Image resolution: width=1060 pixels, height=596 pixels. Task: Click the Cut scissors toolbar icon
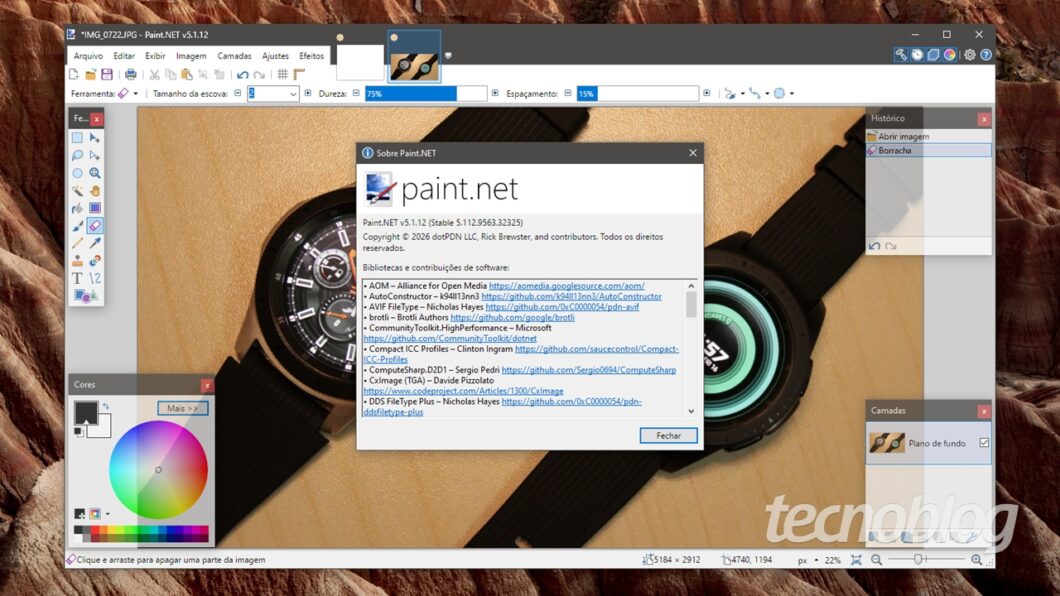[x=155, y=74]
